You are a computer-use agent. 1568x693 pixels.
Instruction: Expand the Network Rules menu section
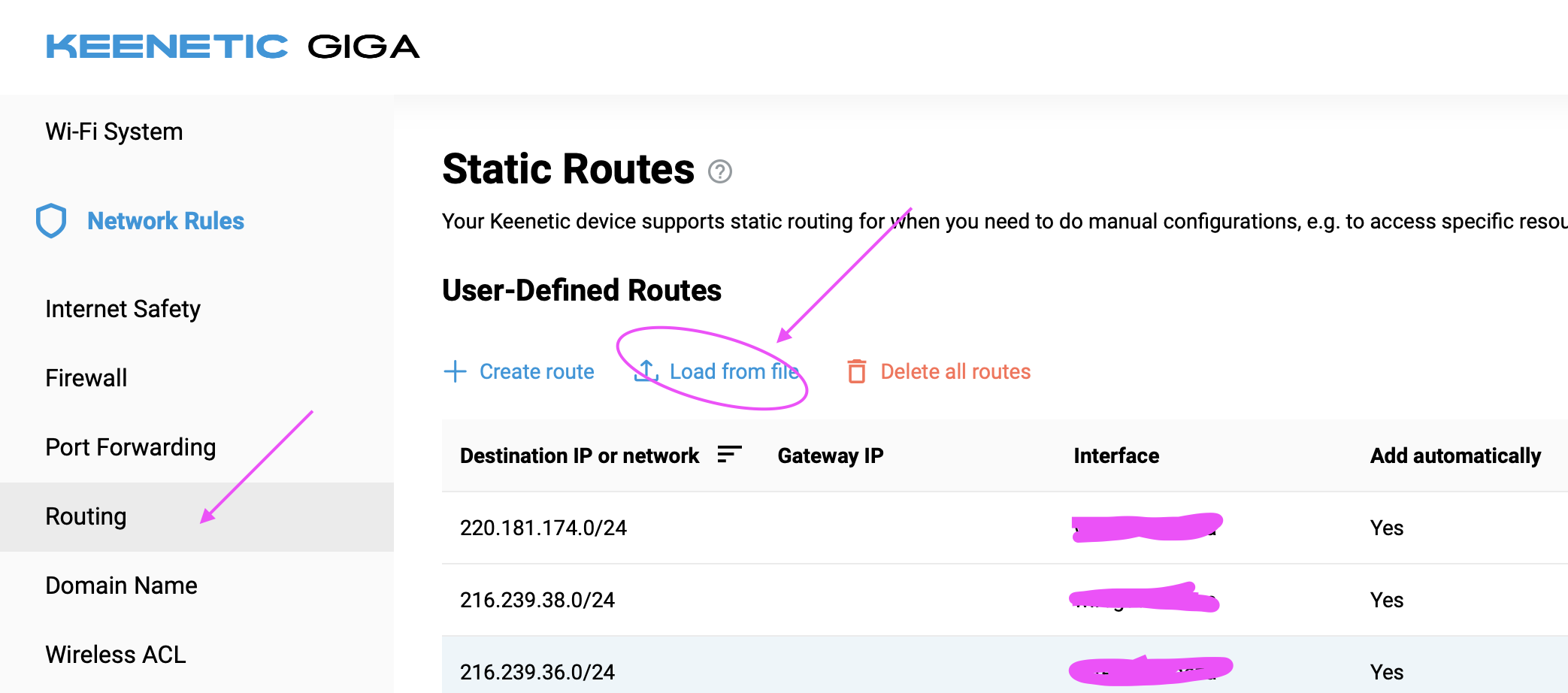point(165,221)
